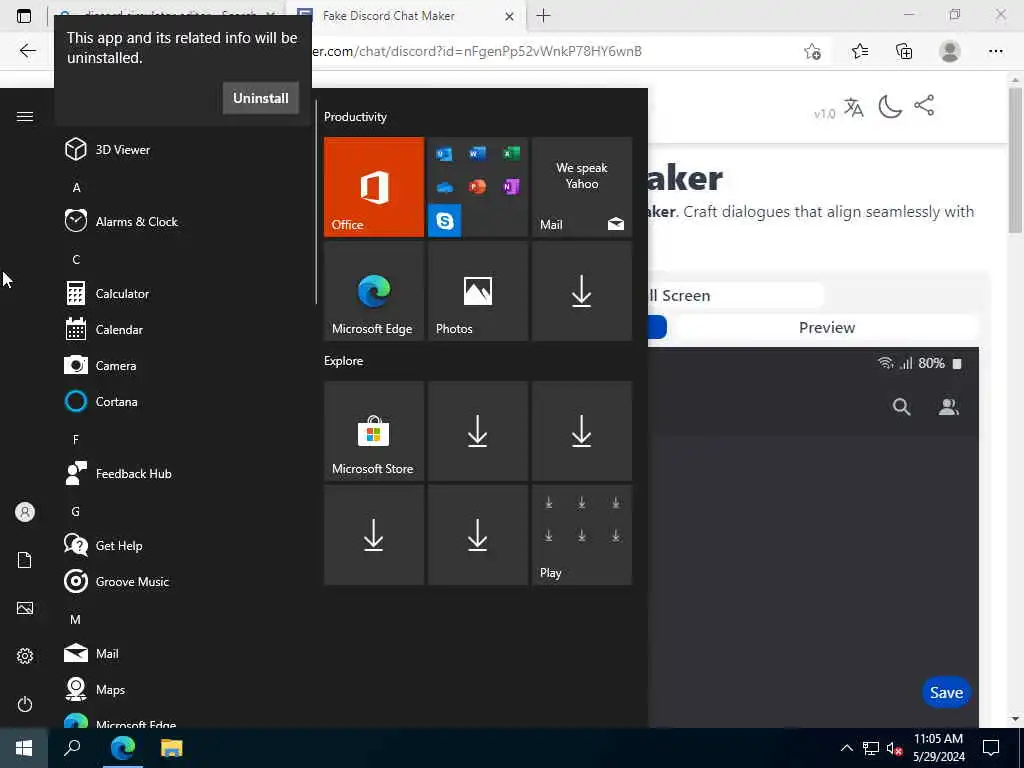Open Pictures from Start sidebar
1024x768 pixels.
point(25,608)
